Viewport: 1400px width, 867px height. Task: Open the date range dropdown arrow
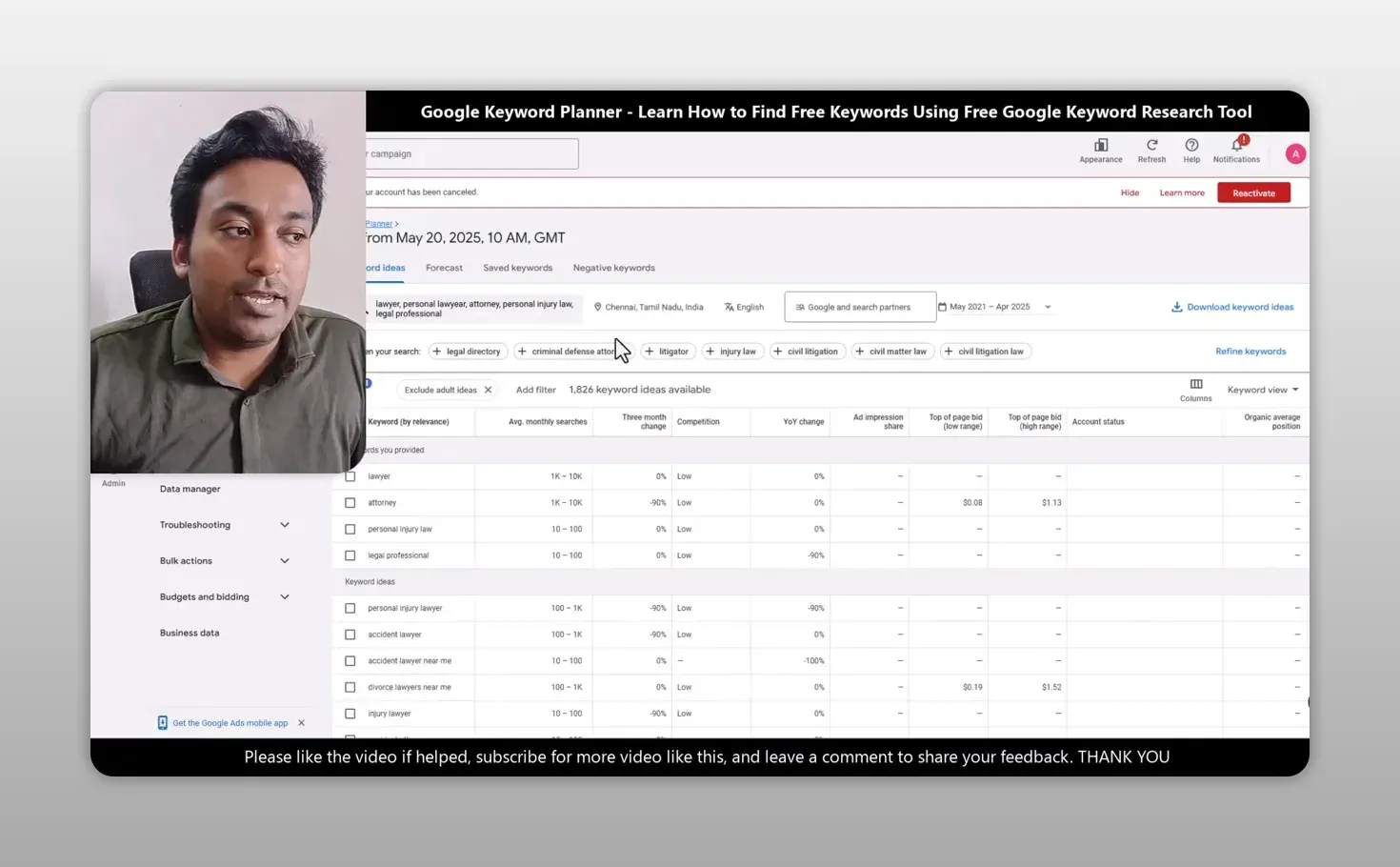[x=1048, y=307]
